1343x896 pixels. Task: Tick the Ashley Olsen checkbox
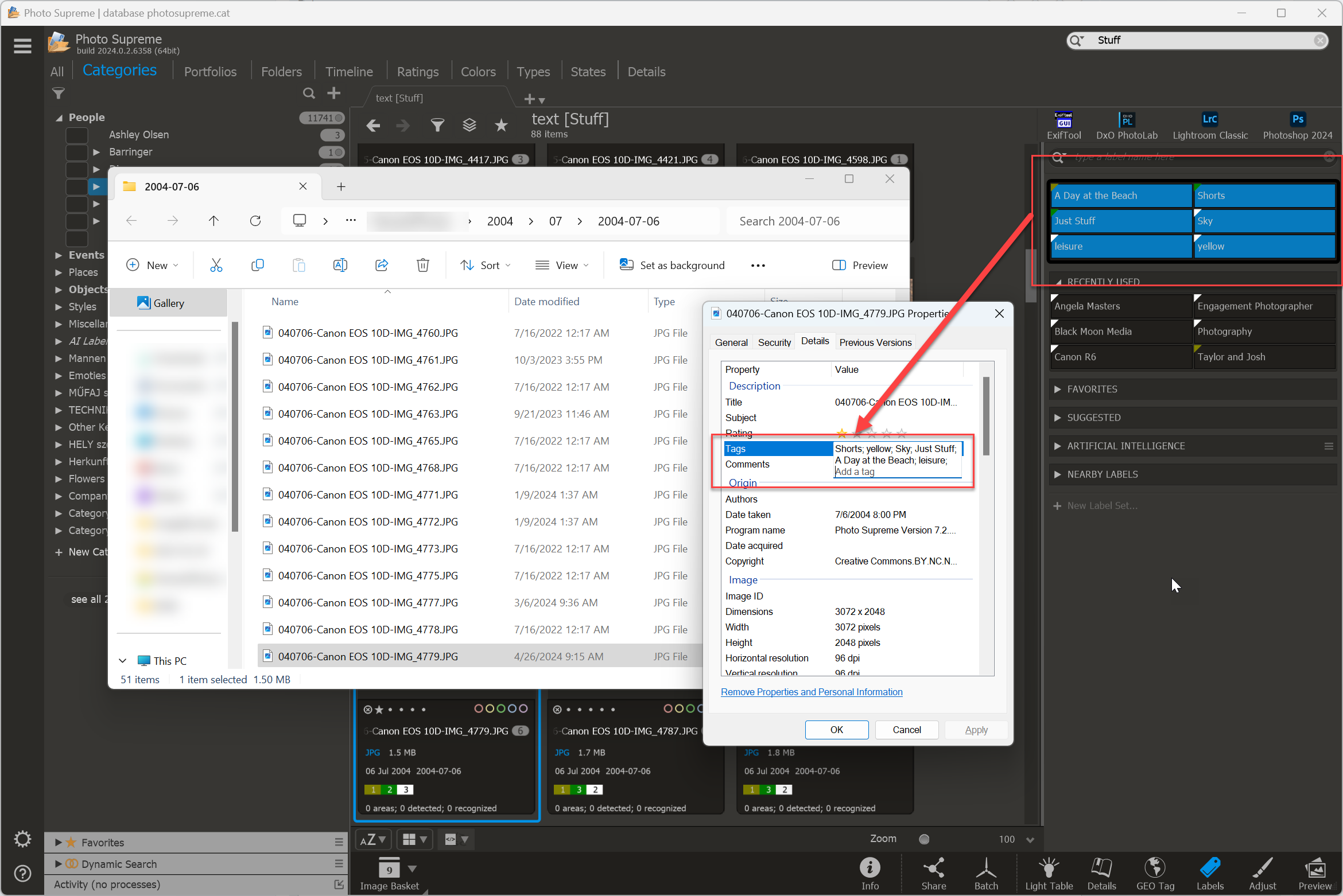click(x=77, y=135)
